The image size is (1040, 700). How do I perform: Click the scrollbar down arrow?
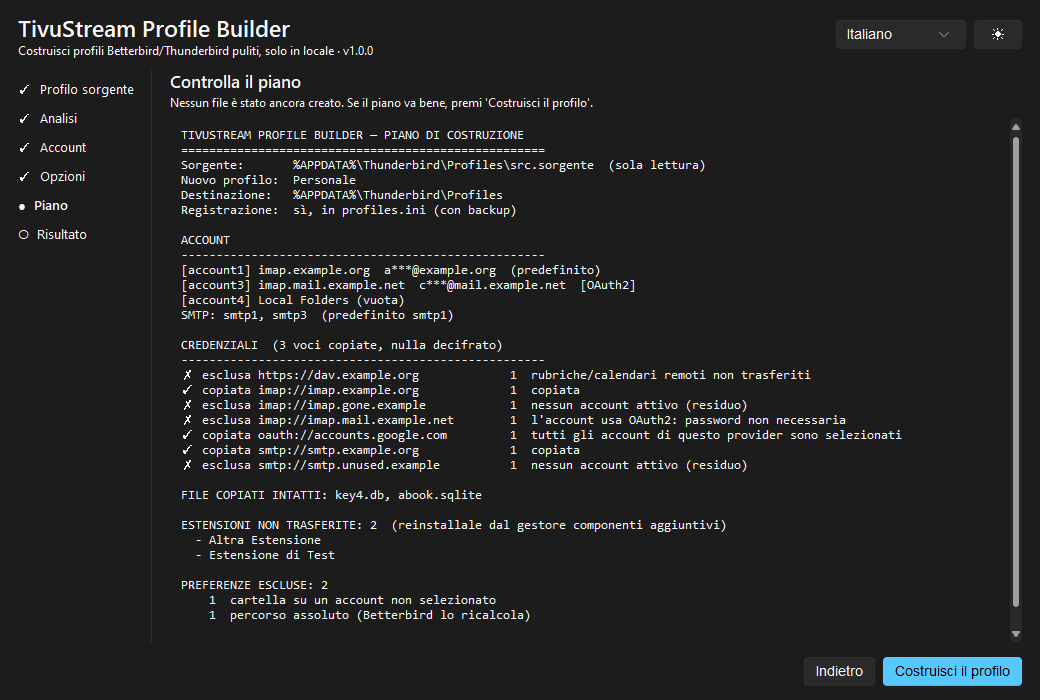click(1015, 634)
